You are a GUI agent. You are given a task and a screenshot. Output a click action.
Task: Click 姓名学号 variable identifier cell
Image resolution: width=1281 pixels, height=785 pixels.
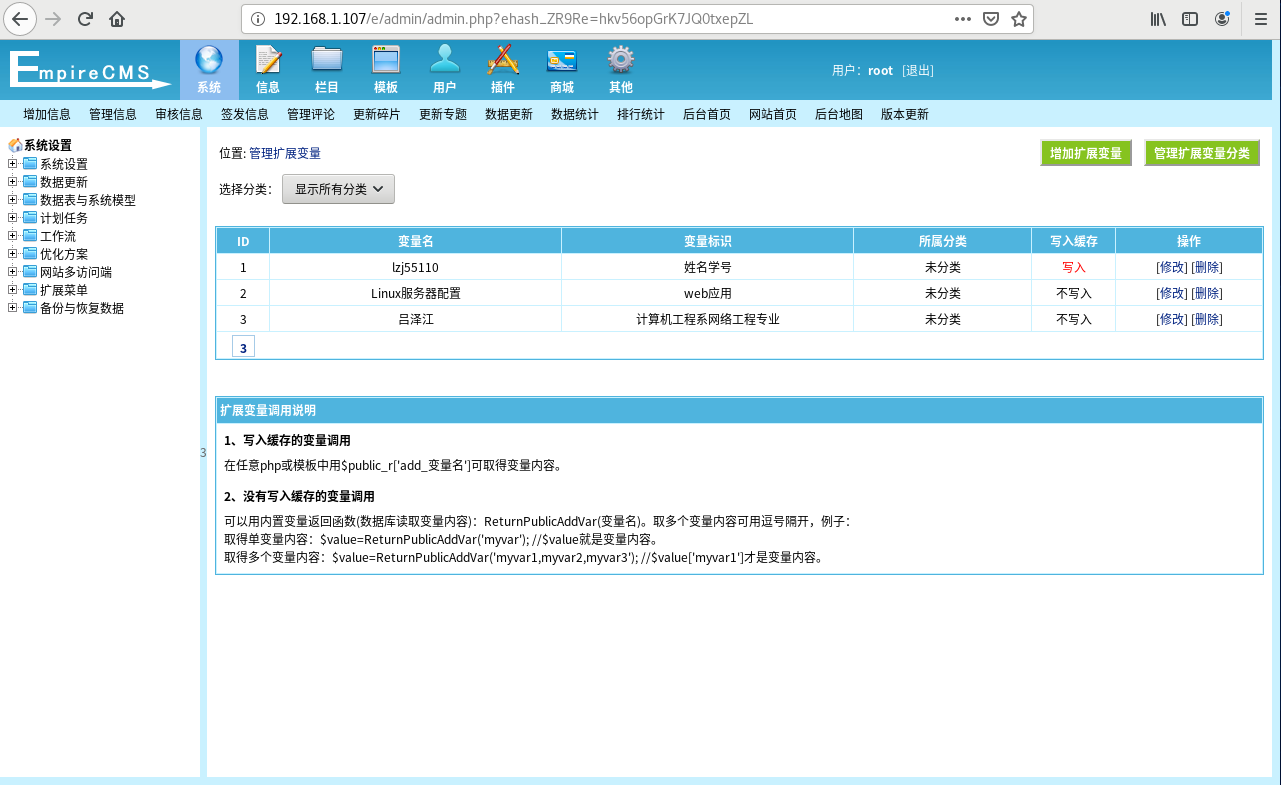pyautogui.click(x=708, y=268)
